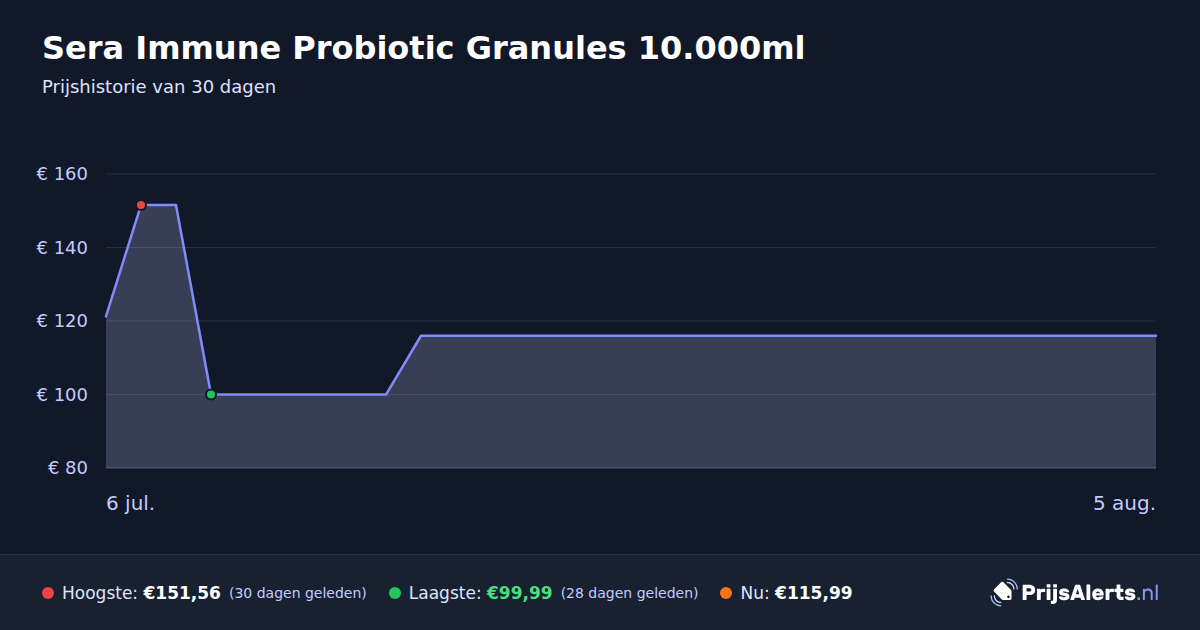
Task: Click the € 140 axis label
Action: coord(62,248)
